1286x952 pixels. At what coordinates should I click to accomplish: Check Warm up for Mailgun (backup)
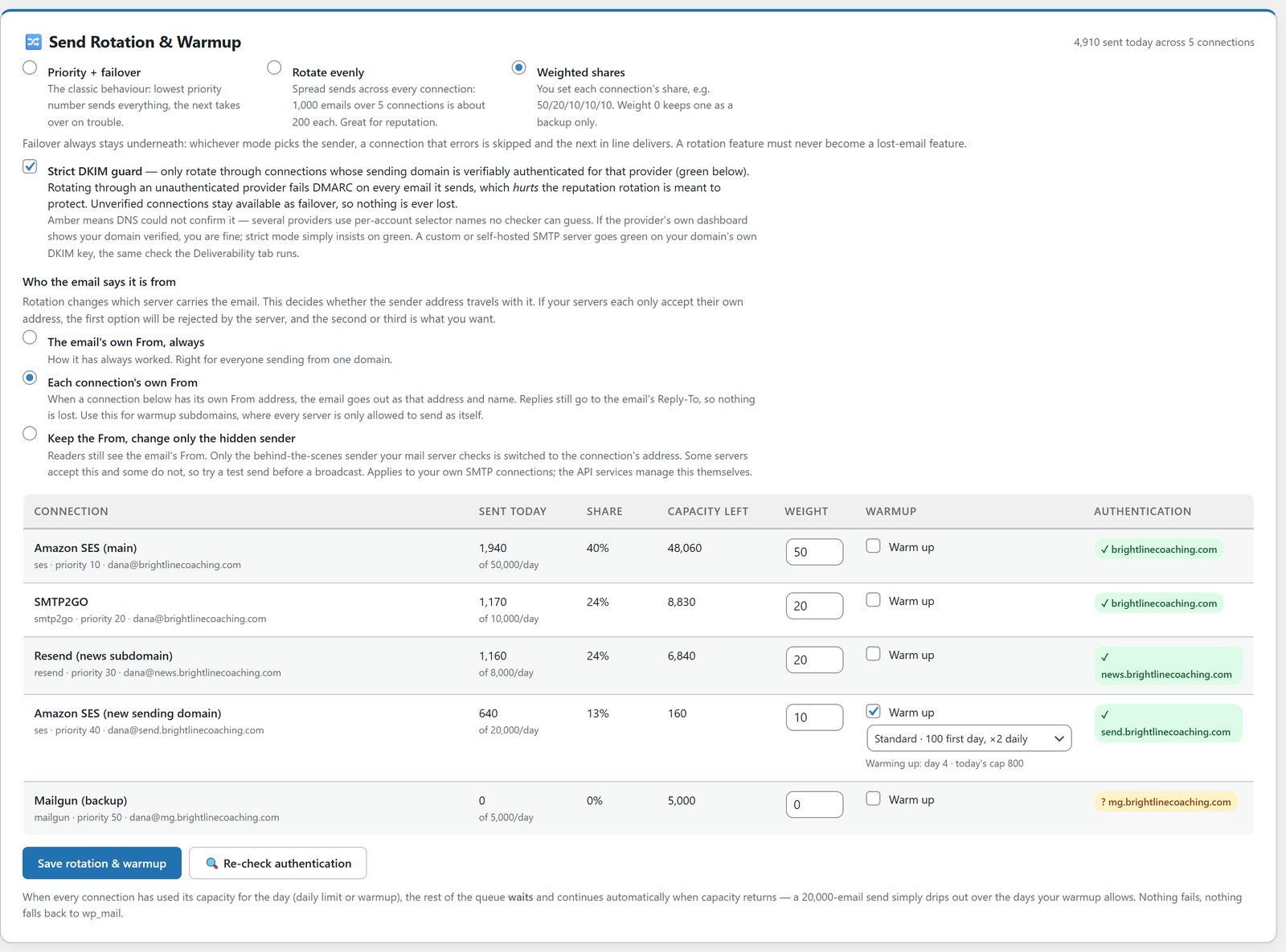point(873,799)
